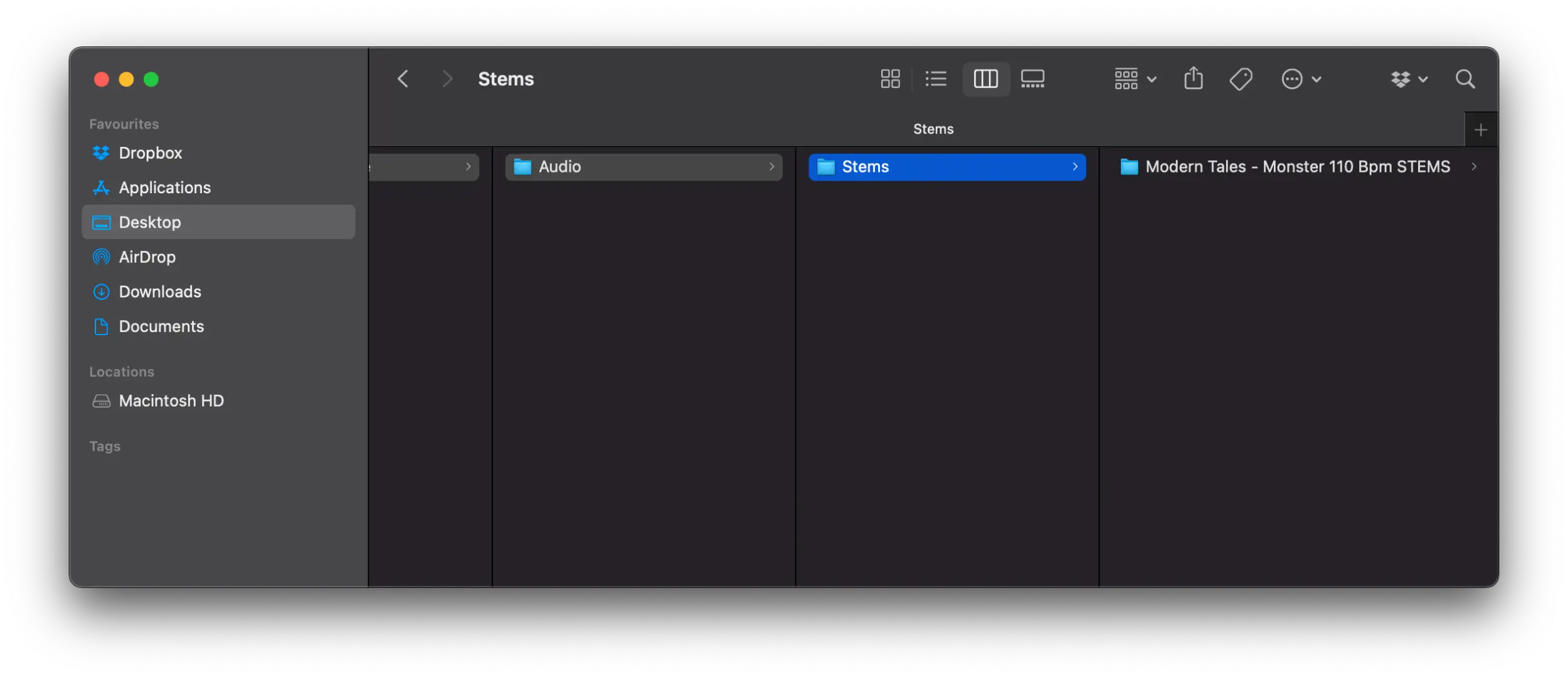The height and width of the screenshot is (679, 1568).
Task: Switch to list view
Action: point(936,79)
